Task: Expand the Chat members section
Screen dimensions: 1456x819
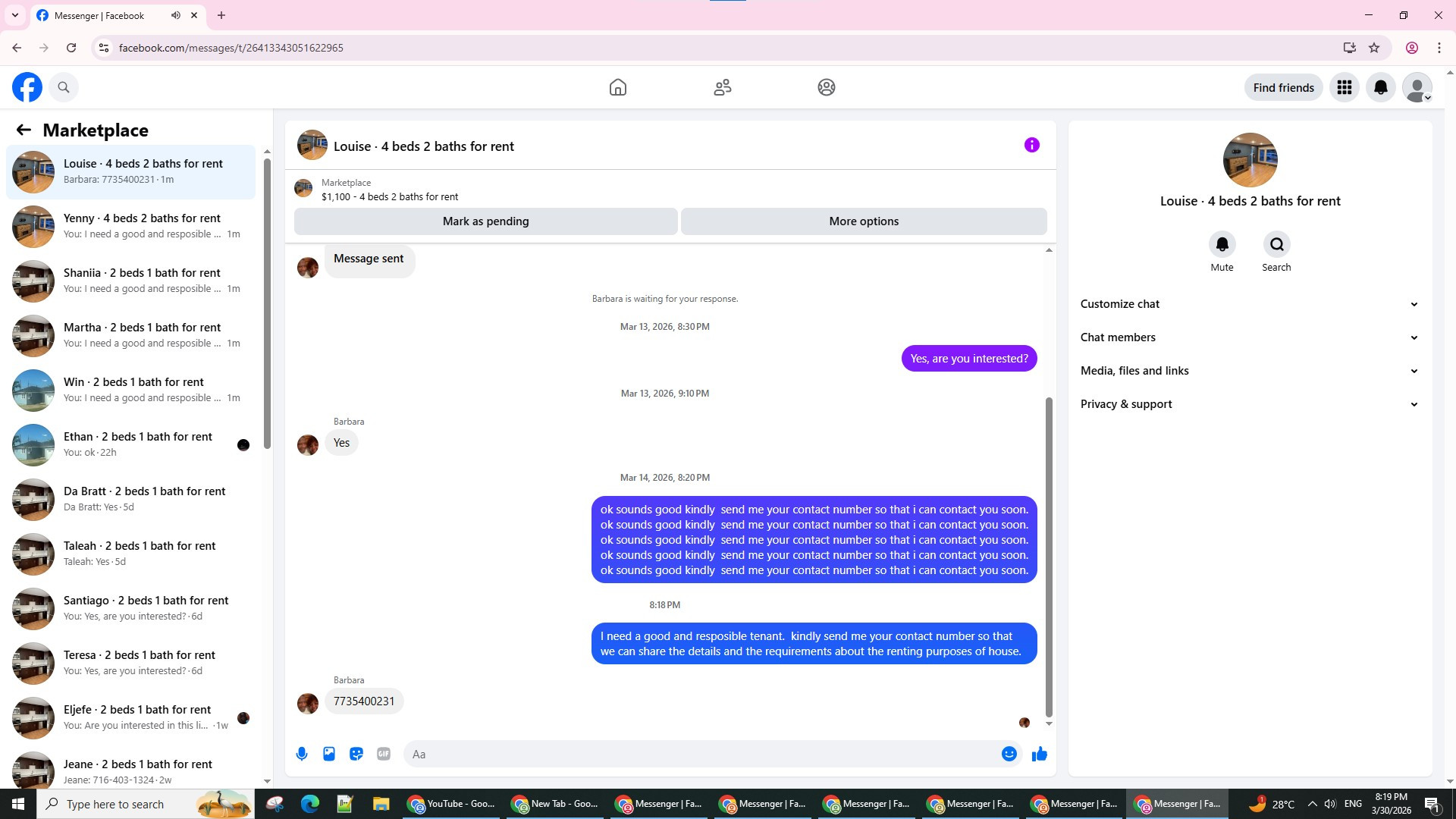Action: [x=1249, y=337]
